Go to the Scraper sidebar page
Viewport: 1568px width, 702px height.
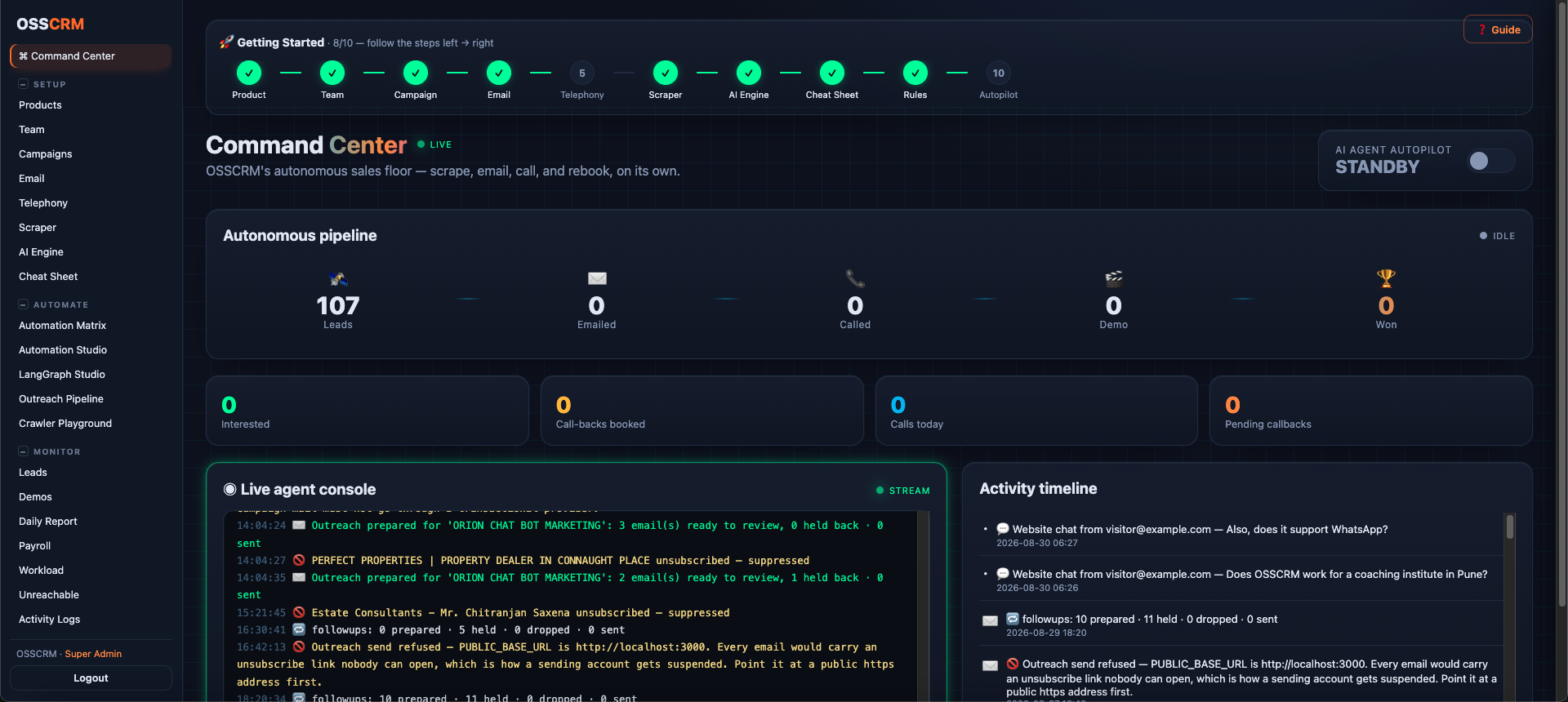(91, 228)
